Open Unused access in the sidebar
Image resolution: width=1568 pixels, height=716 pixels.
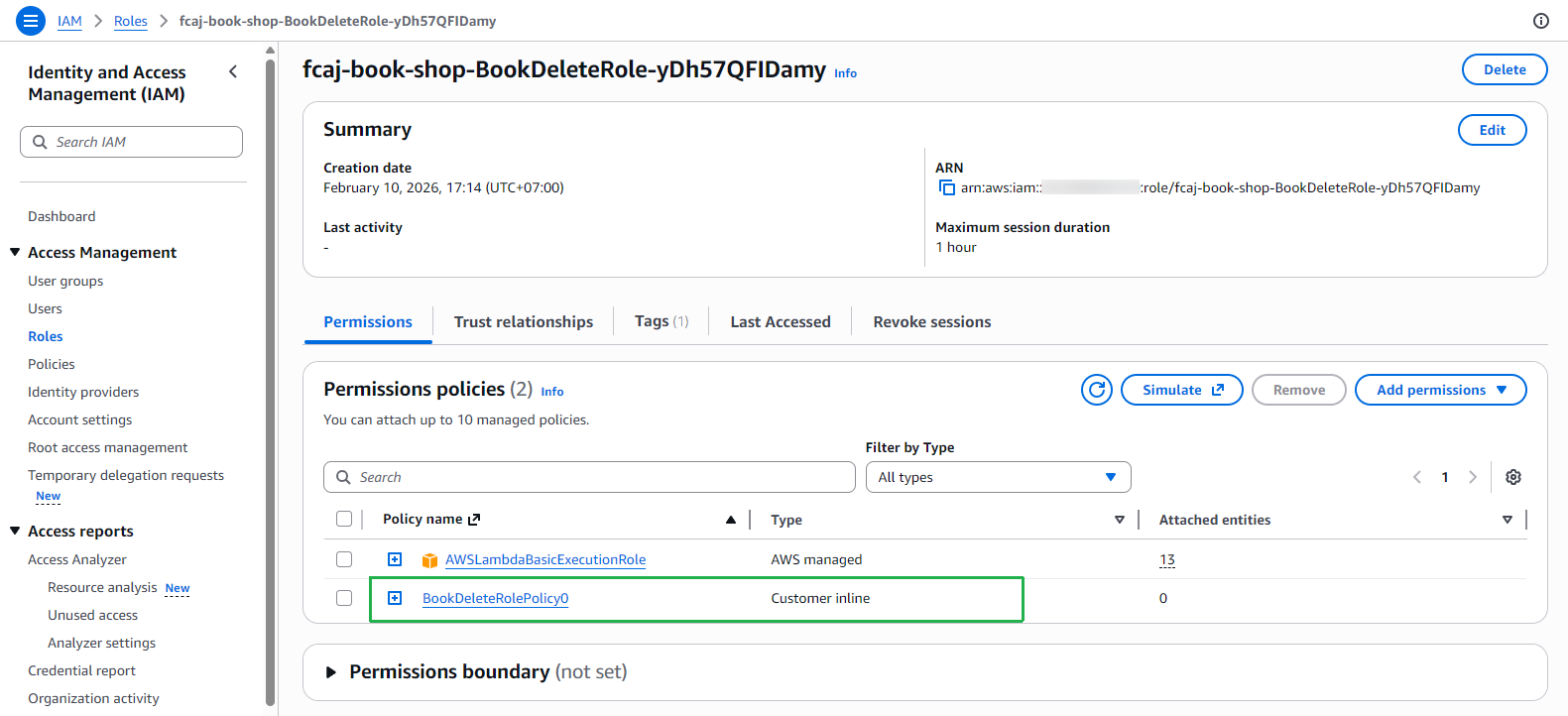93,615
